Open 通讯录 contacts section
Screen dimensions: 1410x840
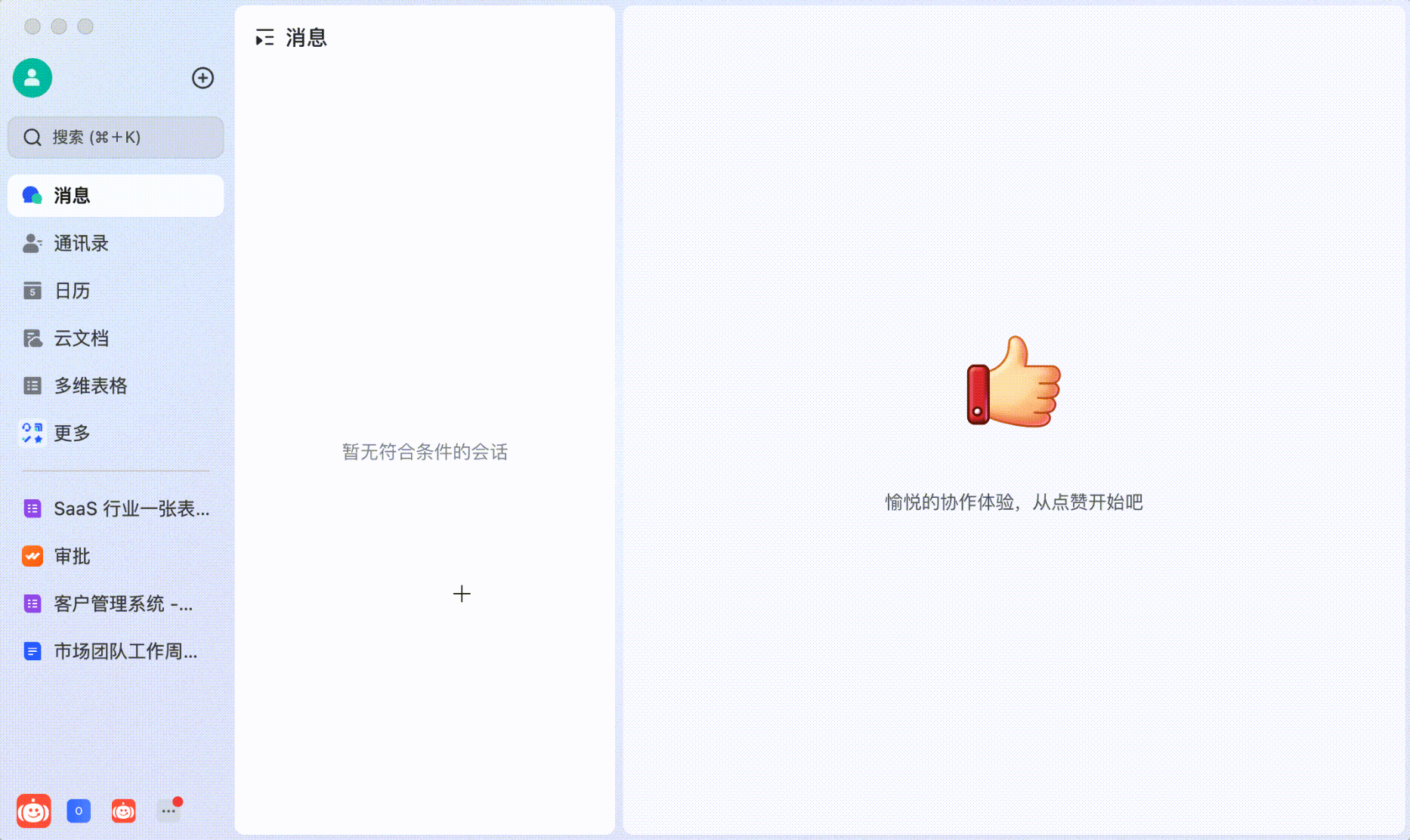81,243
